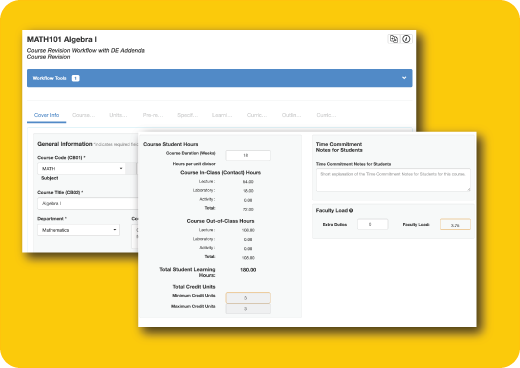Click the Workflow Tools count badge

(x=76, y=78)
